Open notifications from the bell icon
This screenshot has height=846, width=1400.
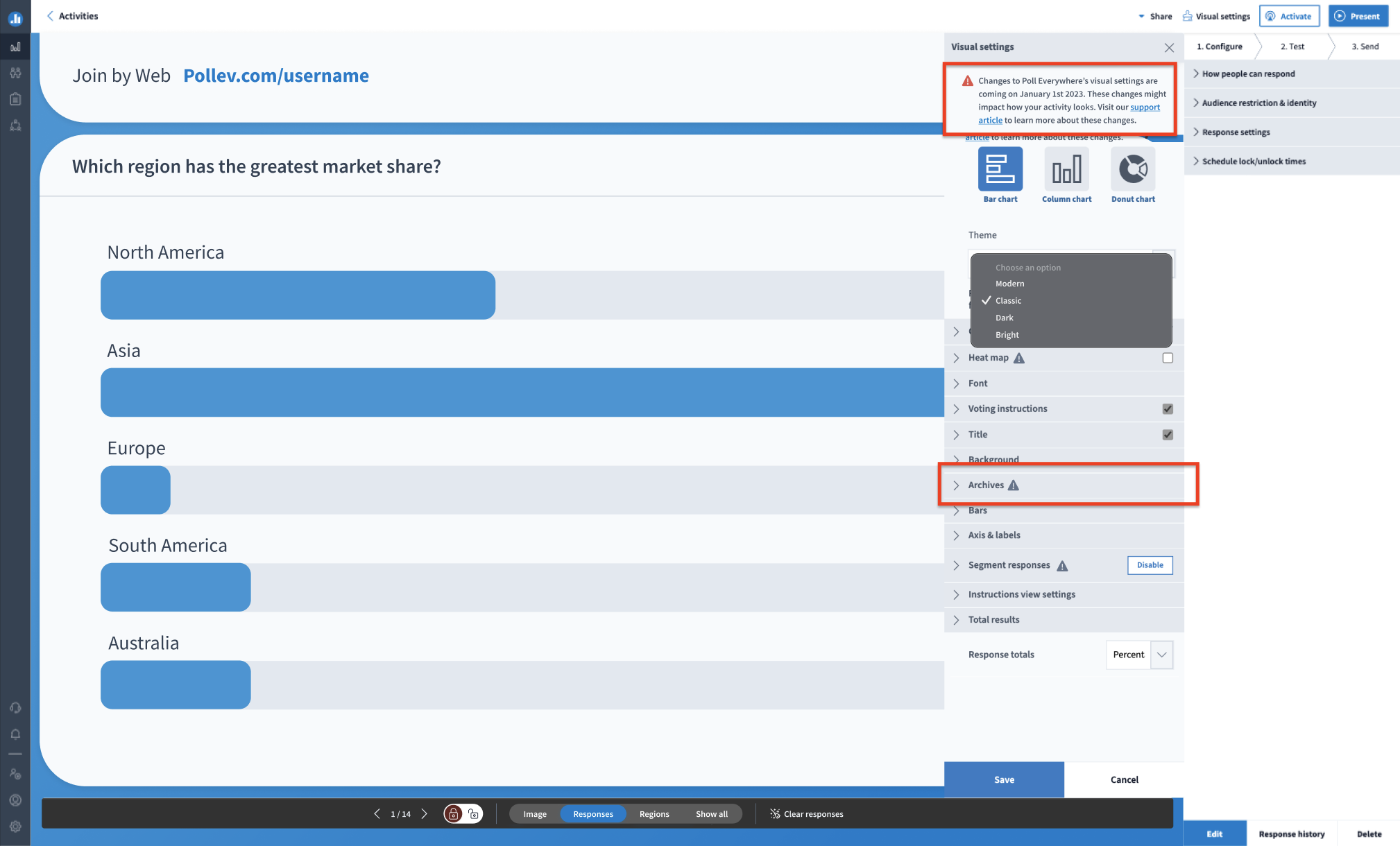[15, 734]
